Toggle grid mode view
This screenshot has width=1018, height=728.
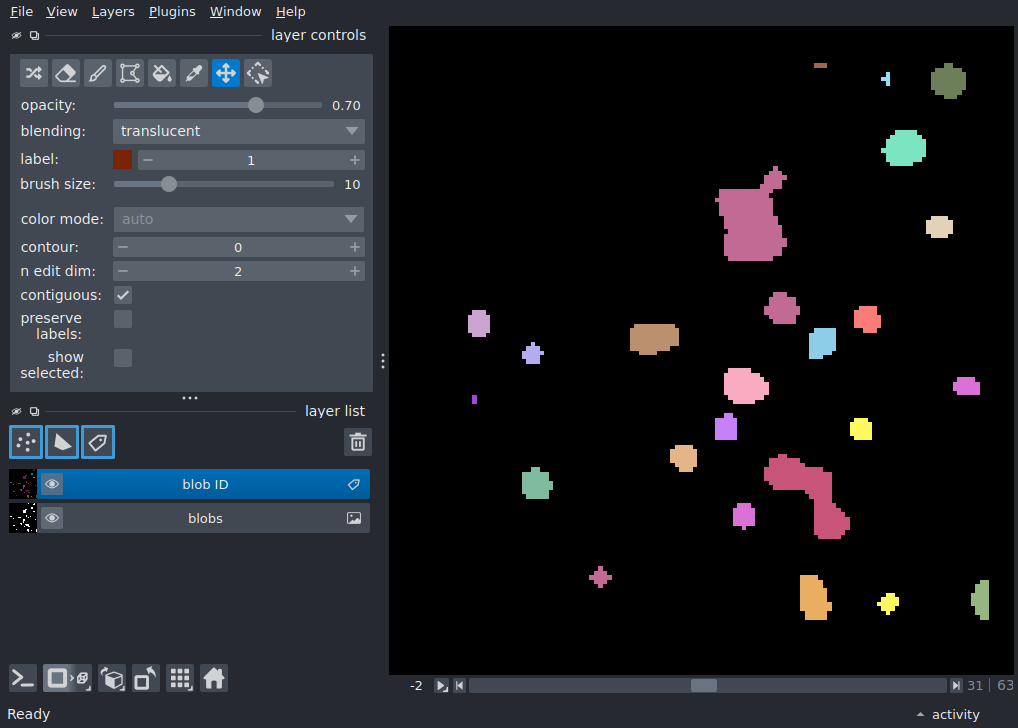[x=180, y=679]
